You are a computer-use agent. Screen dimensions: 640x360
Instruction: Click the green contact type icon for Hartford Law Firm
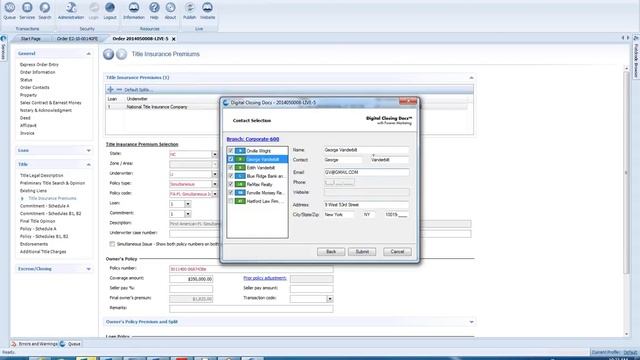coord(240,201)
